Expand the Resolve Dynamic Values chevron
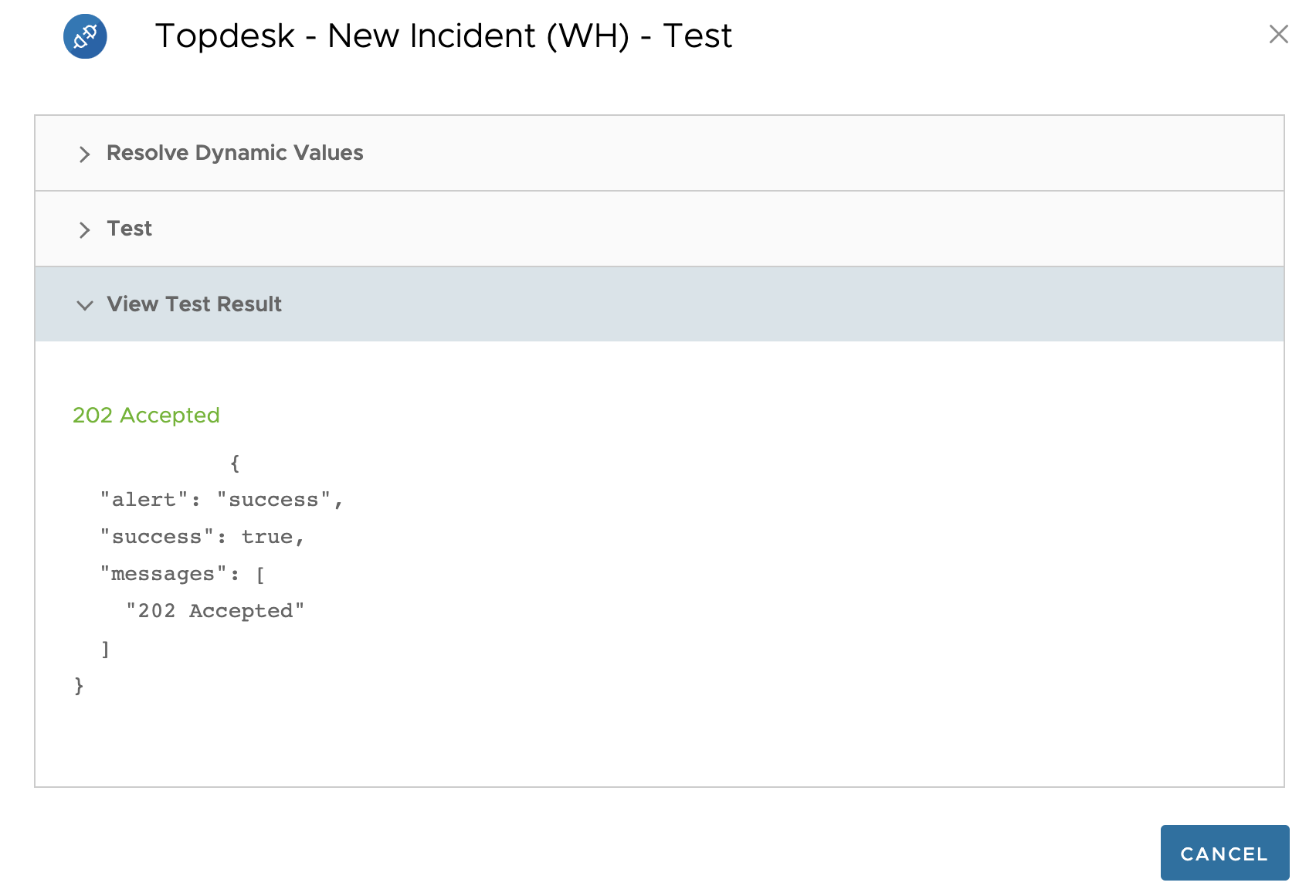The width and height of the screenshot is (1316, 896). tap(84, 154)
